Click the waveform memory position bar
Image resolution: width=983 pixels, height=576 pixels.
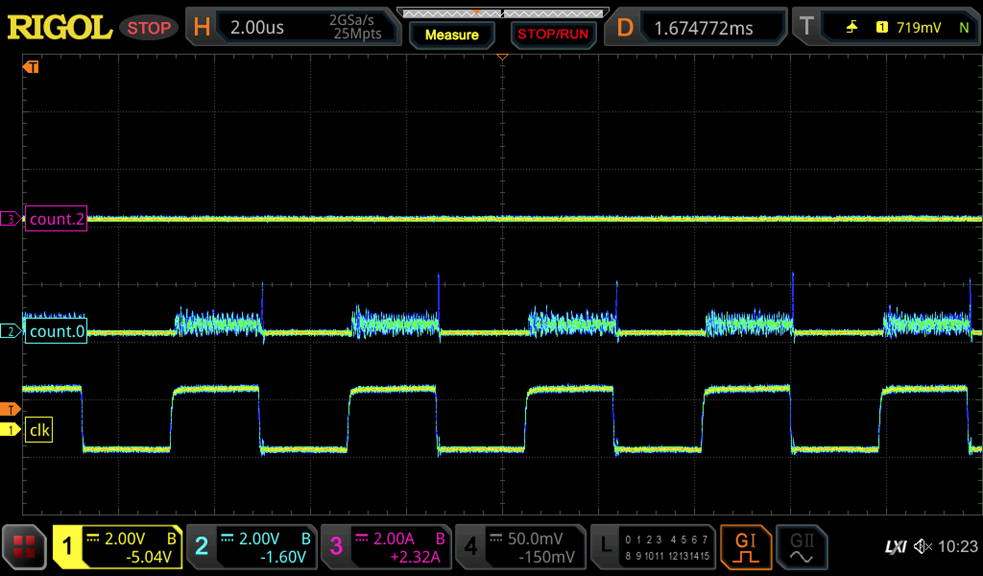pos(501,13)
